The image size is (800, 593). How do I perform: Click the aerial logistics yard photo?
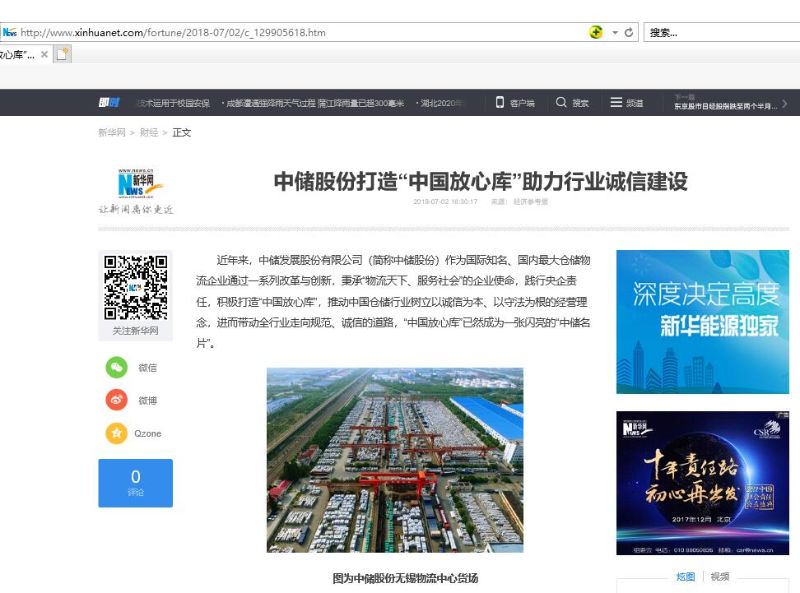pyautogui.click(x=395, y=460)
